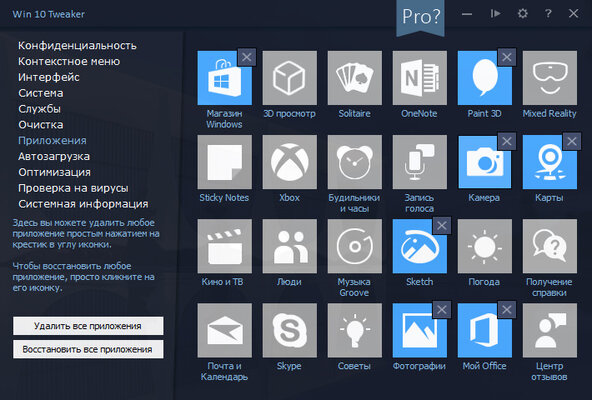Select the Mixed Reality icon
The height and width of the screenshot is (400, 592).
(550, 78)
